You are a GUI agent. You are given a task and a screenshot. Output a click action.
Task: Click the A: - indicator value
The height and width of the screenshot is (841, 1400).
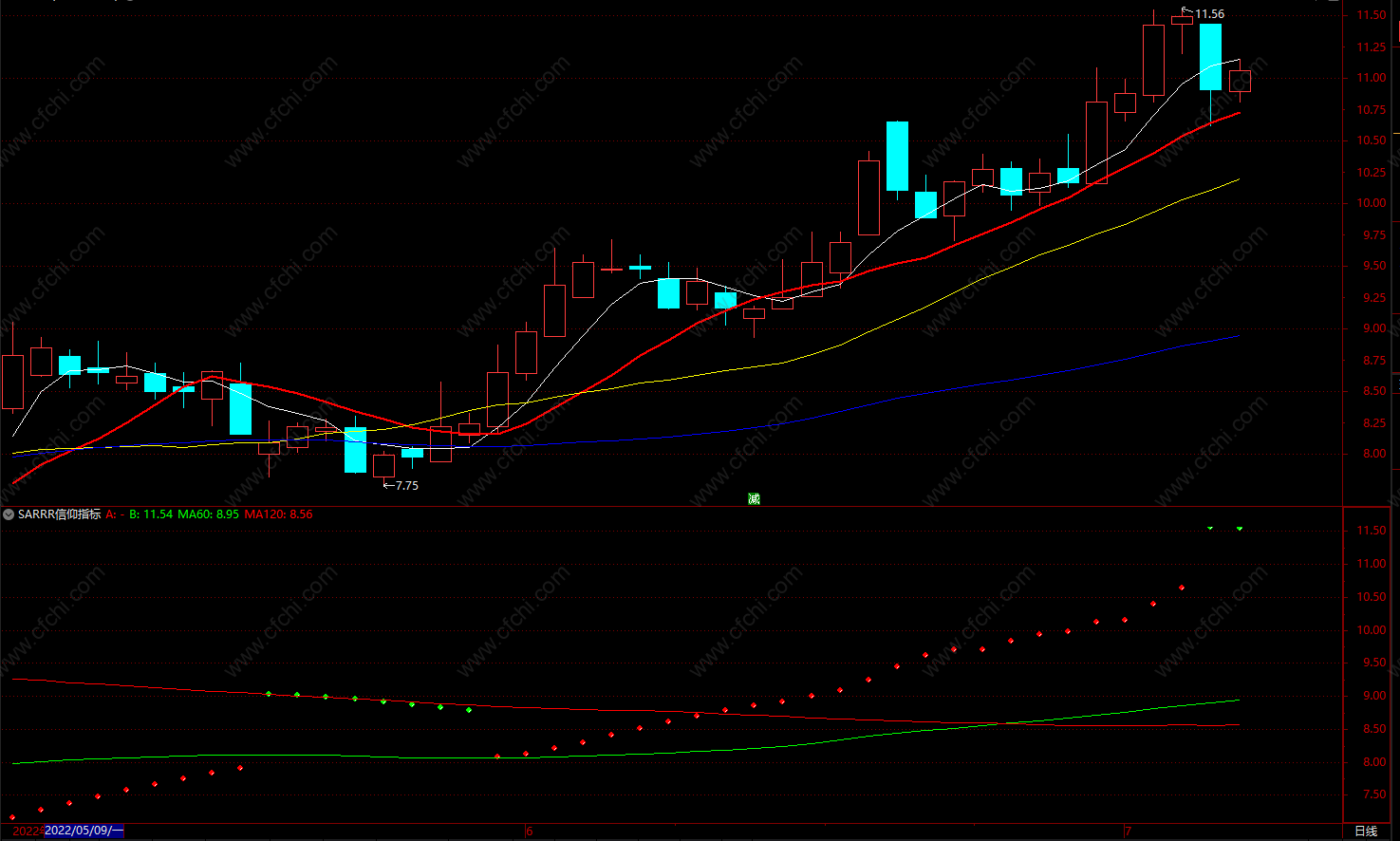click(115, 514)
